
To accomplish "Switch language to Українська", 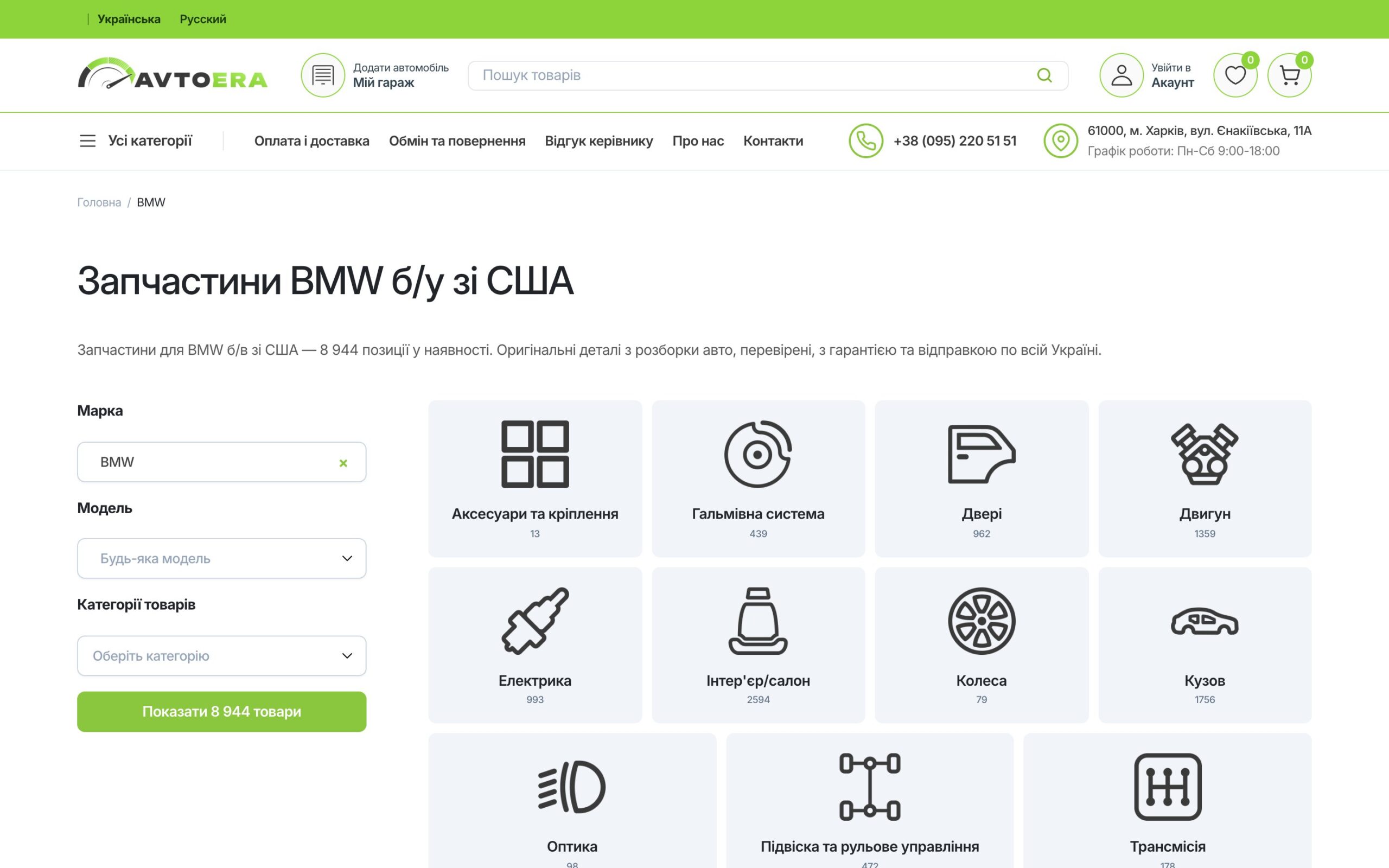I will pyautogui.click(x=129, y=19).
